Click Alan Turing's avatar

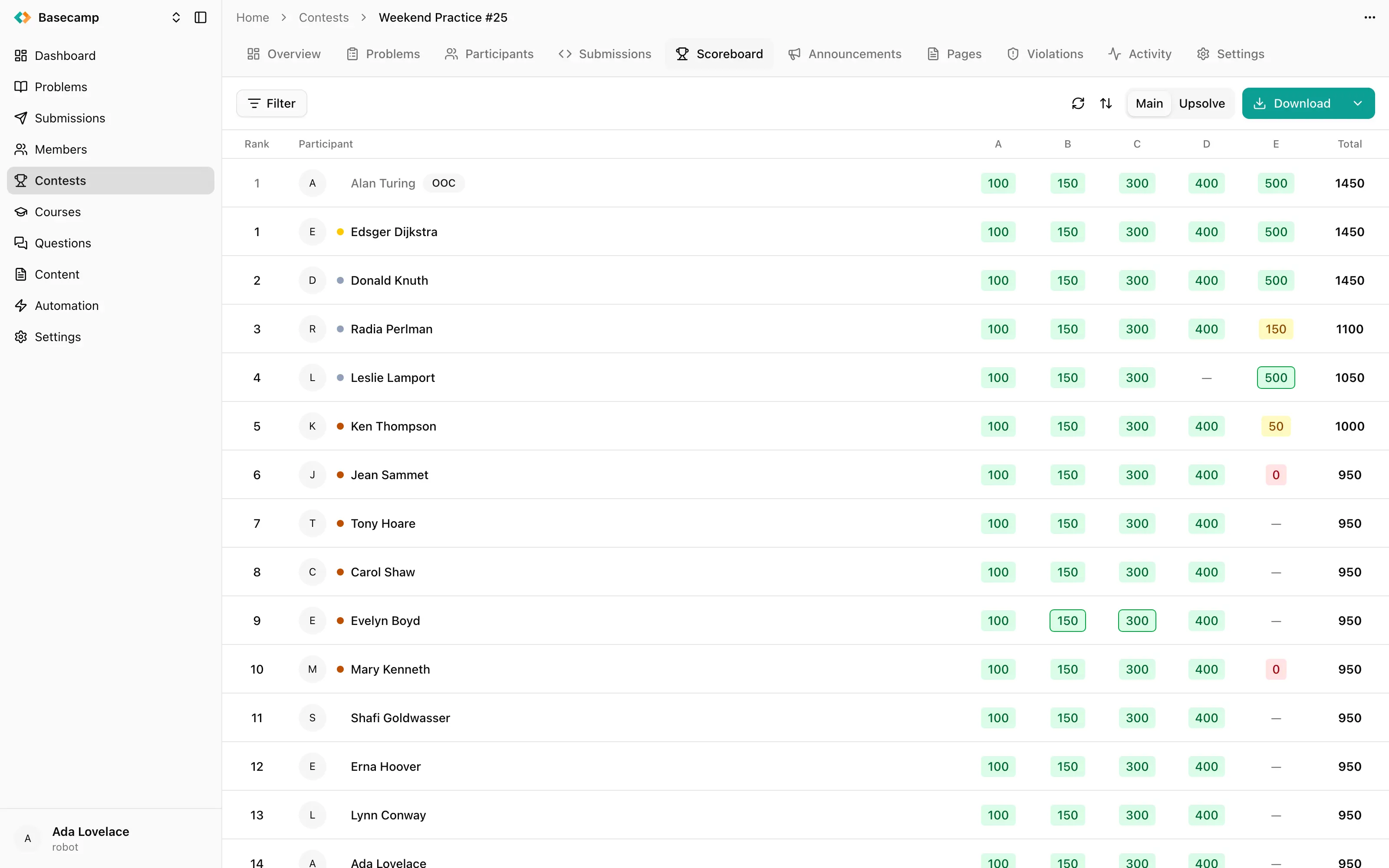pos(312,183)
